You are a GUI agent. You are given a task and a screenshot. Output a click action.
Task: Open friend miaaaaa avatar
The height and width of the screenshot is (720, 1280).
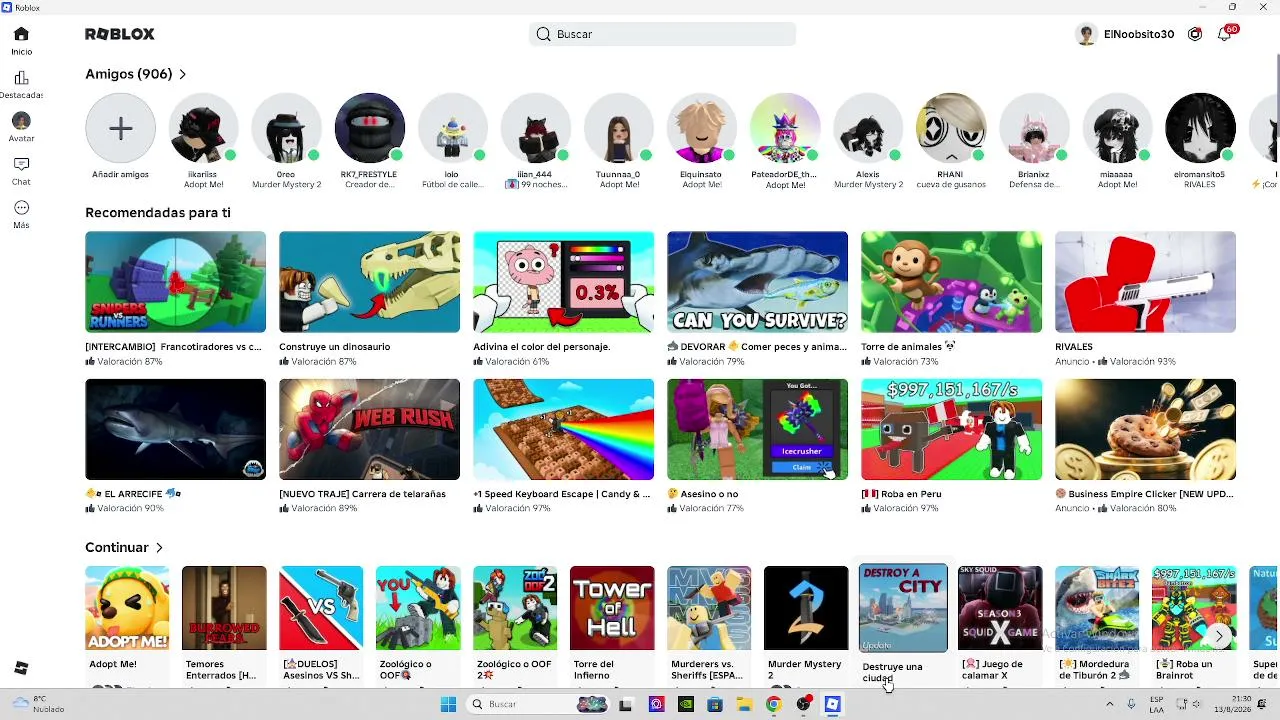tap(1116, 128)
